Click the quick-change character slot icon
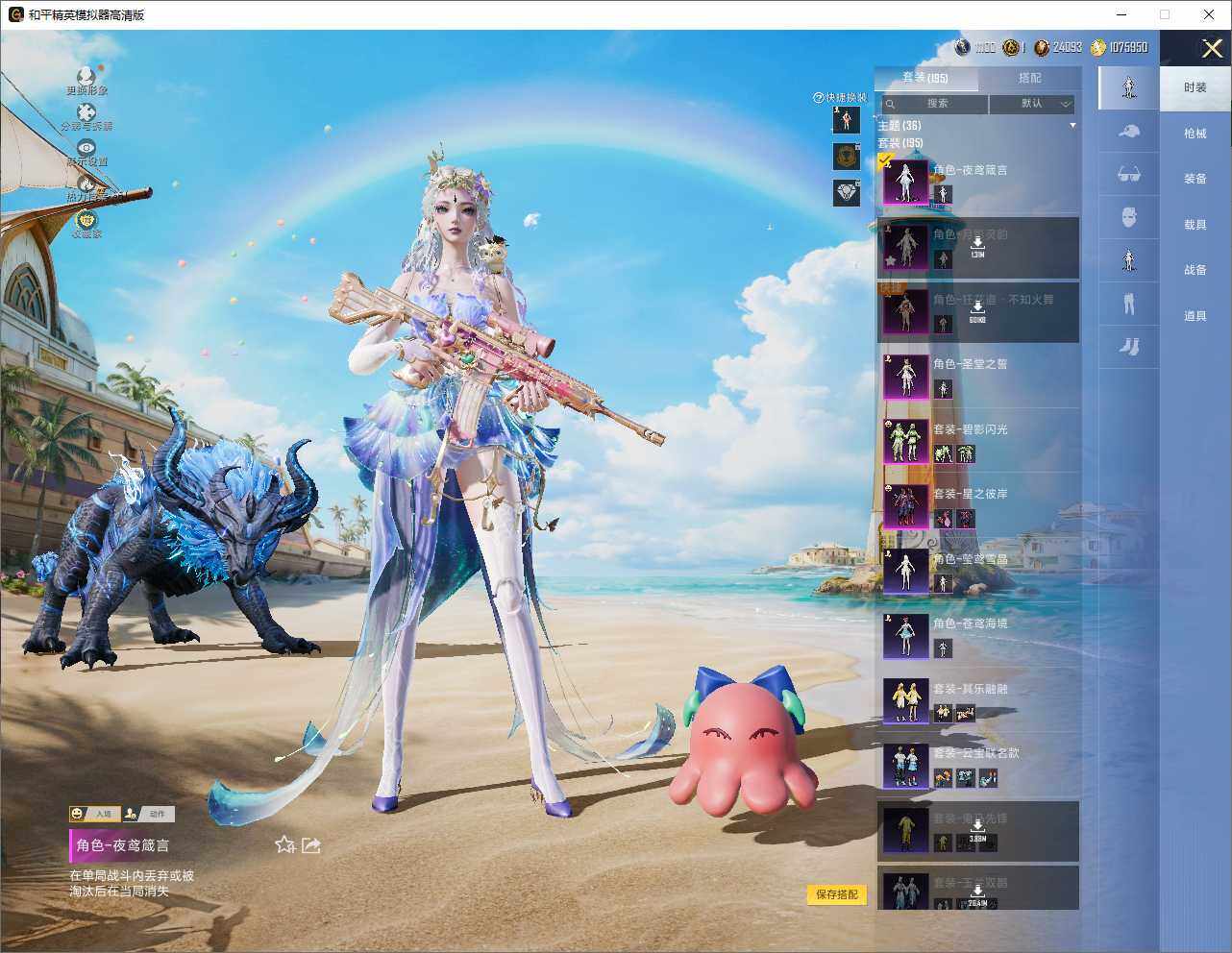The width and height of the screenshot is (1232, 953). (847, 120)
